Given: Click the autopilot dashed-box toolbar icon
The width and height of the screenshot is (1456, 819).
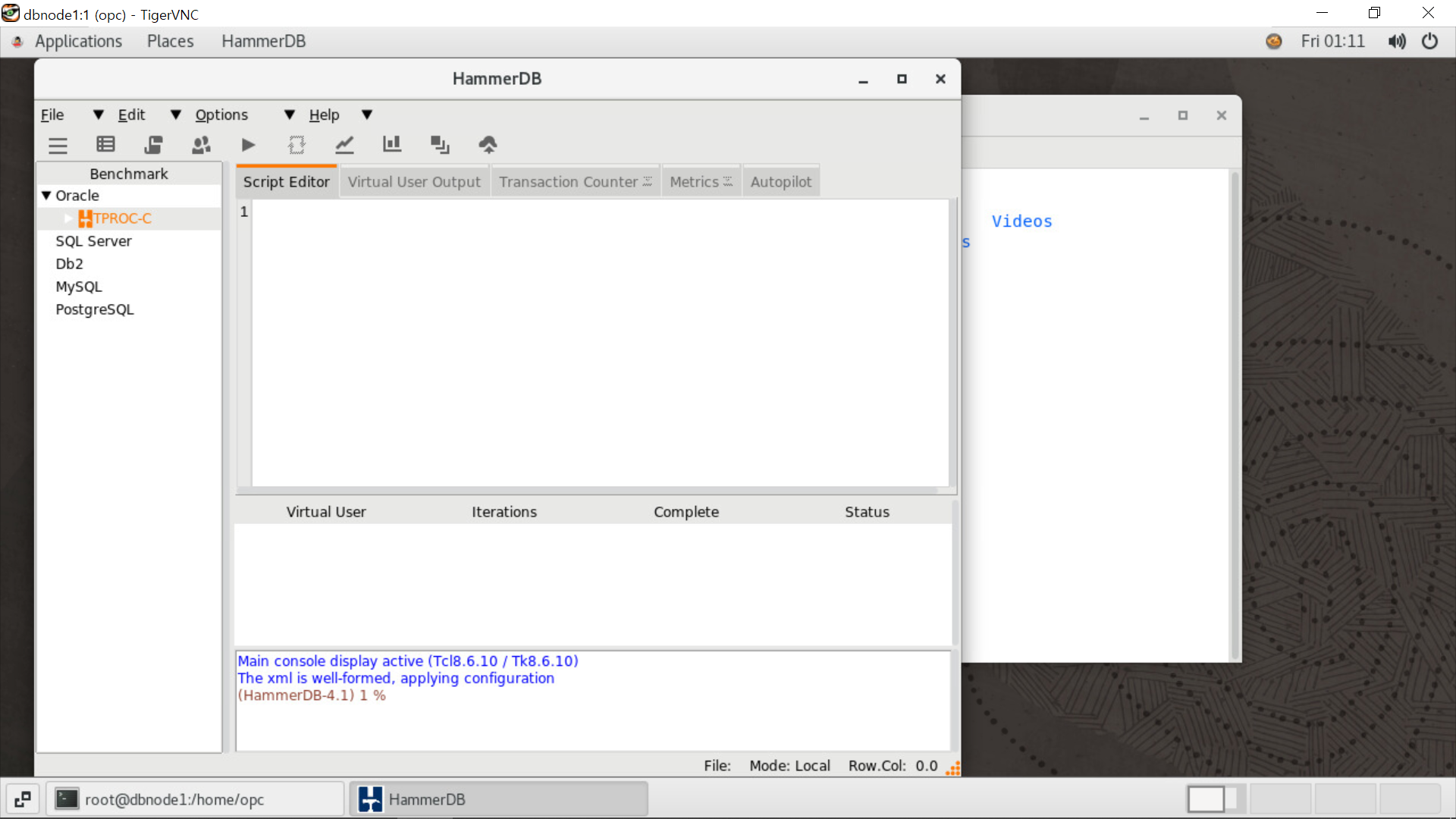Looking at the screenshot, I should point(297,144).
